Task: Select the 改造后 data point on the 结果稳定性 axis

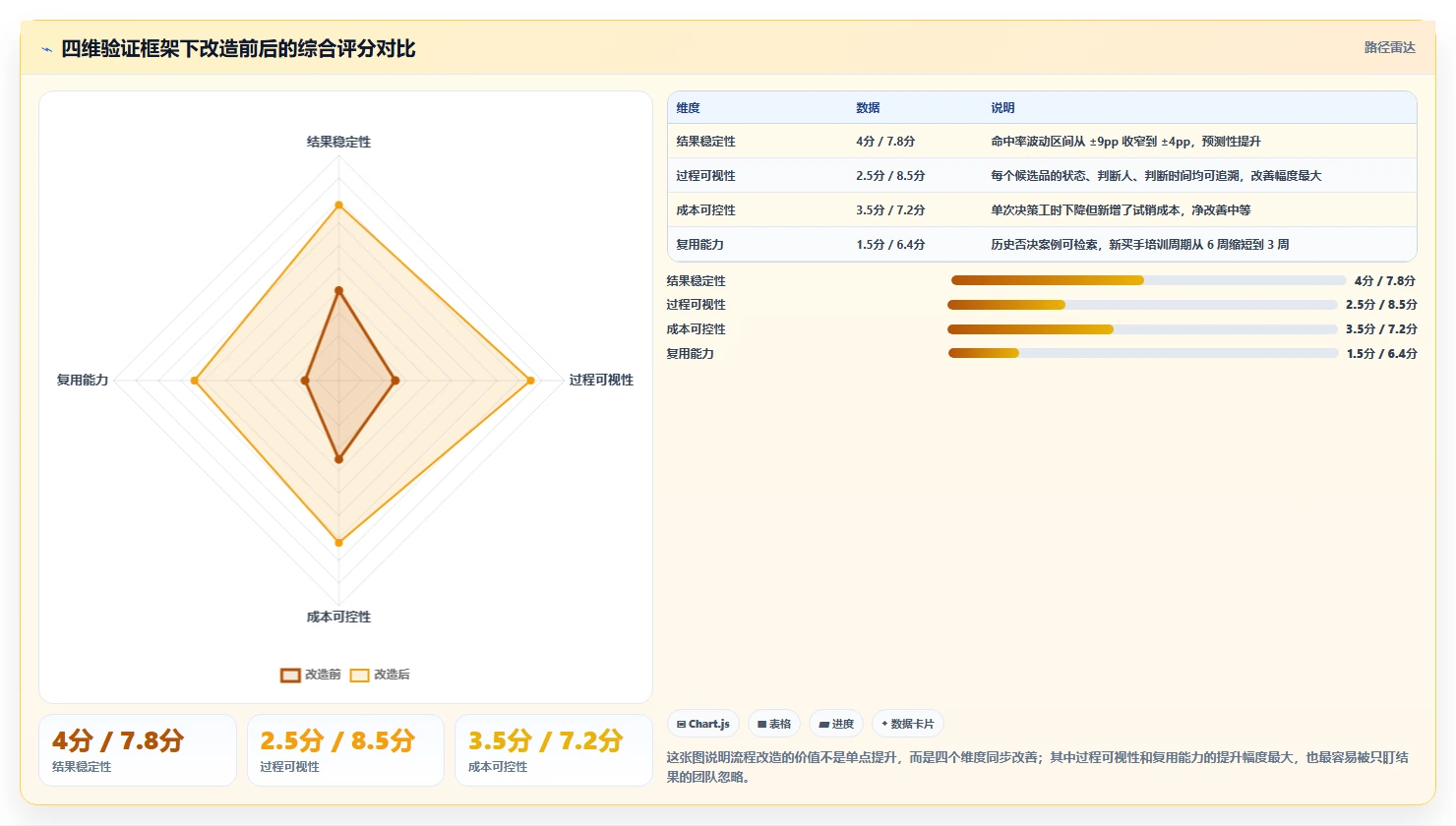Action: coord(338,206)
